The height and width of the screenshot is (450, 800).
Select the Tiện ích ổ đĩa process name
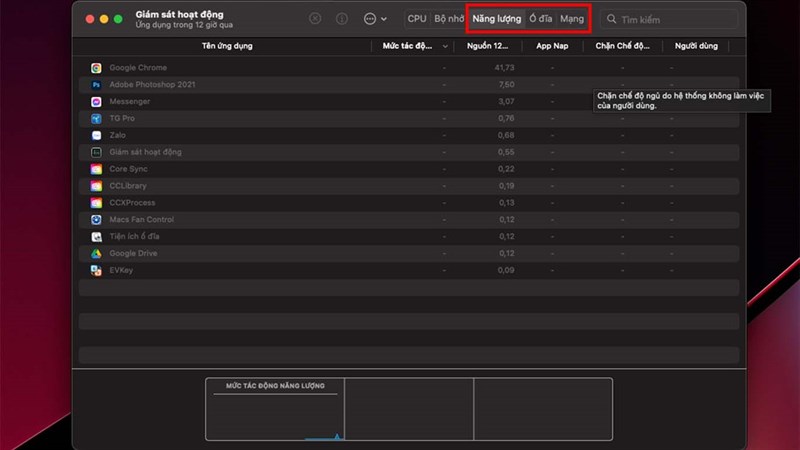[x=134, y=236]
